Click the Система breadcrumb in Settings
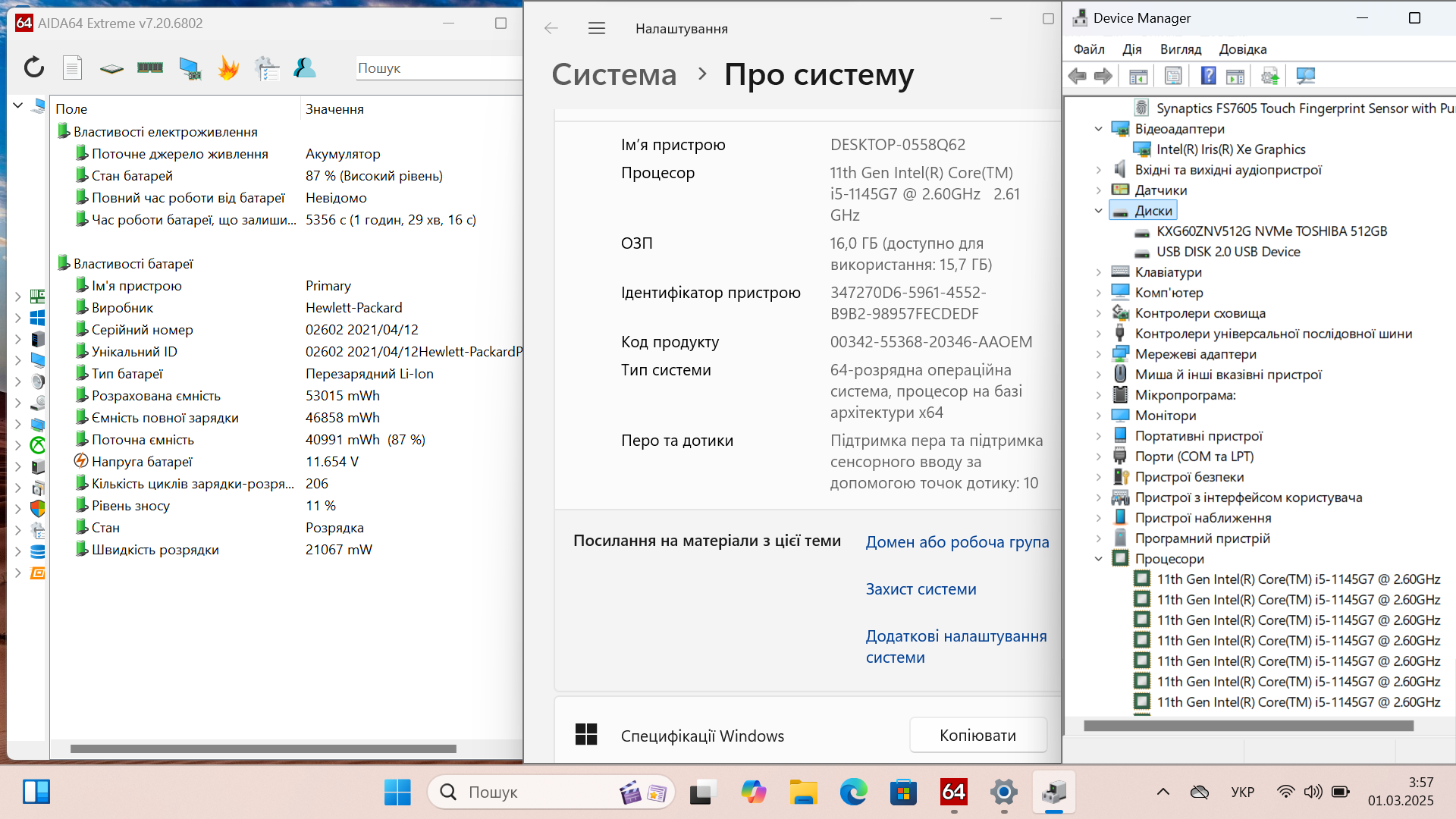Screen dimensions: 1456x819 pyautogui.click(x=613, y=74)
